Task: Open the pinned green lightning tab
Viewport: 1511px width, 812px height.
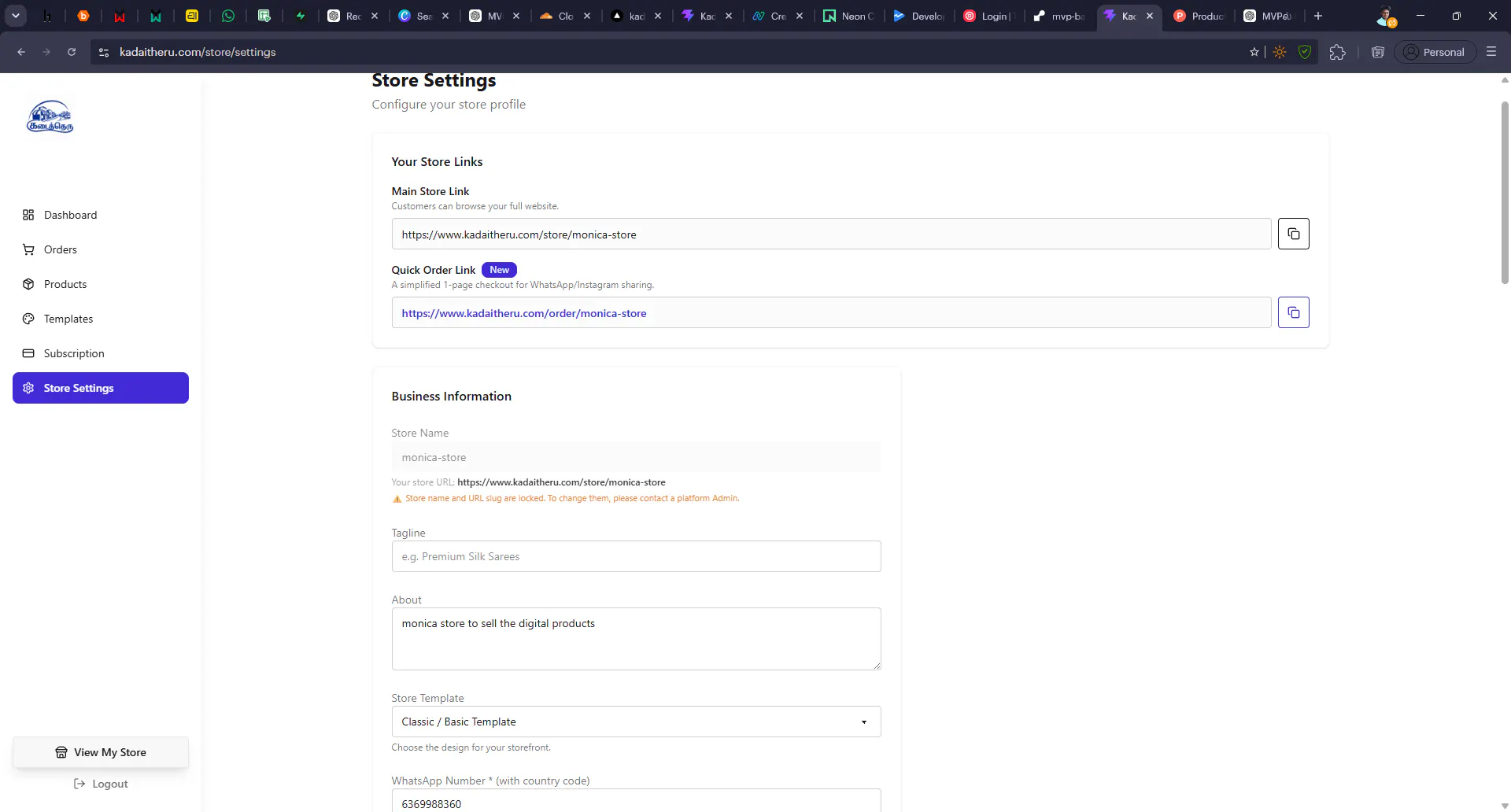Action: point(301,16)
